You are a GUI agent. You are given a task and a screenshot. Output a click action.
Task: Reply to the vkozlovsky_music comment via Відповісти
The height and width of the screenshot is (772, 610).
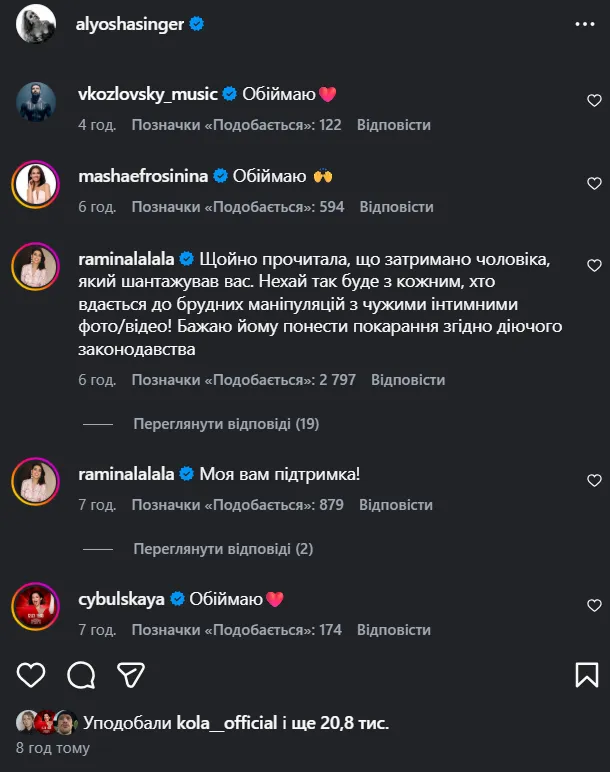(393, 125)
